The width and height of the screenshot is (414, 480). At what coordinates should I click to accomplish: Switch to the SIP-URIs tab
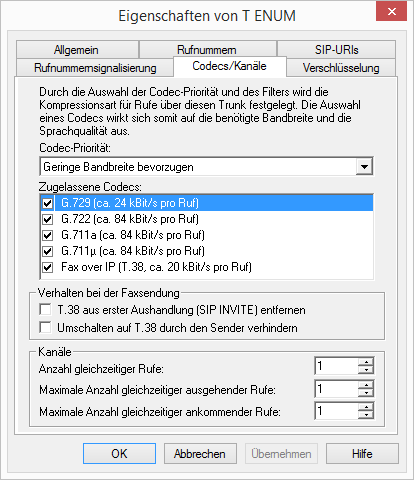point(336,50)
